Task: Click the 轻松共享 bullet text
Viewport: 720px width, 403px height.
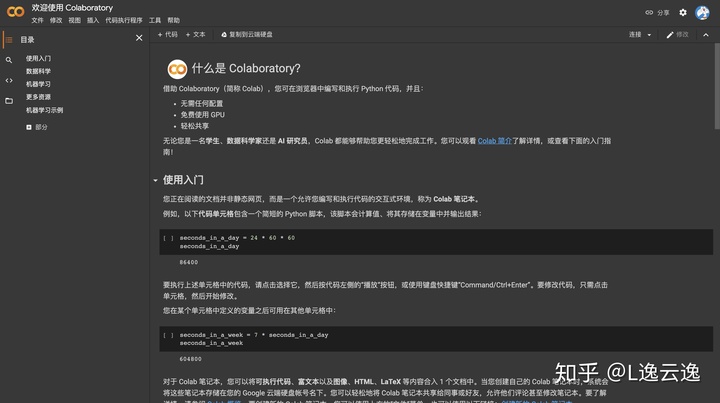Action: point(195,126)
